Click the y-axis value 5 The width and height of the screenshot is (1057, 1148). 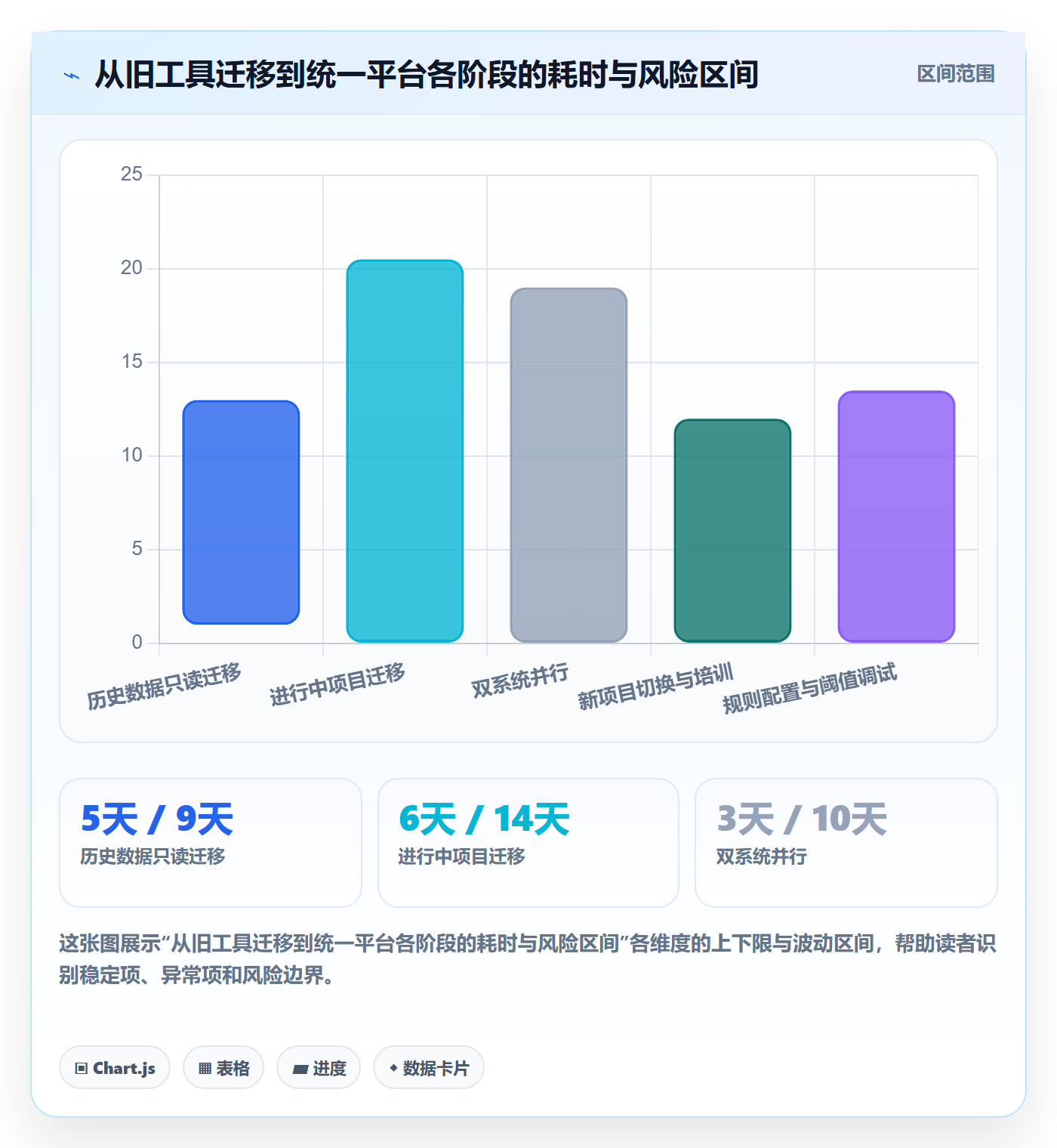point(137,549)
